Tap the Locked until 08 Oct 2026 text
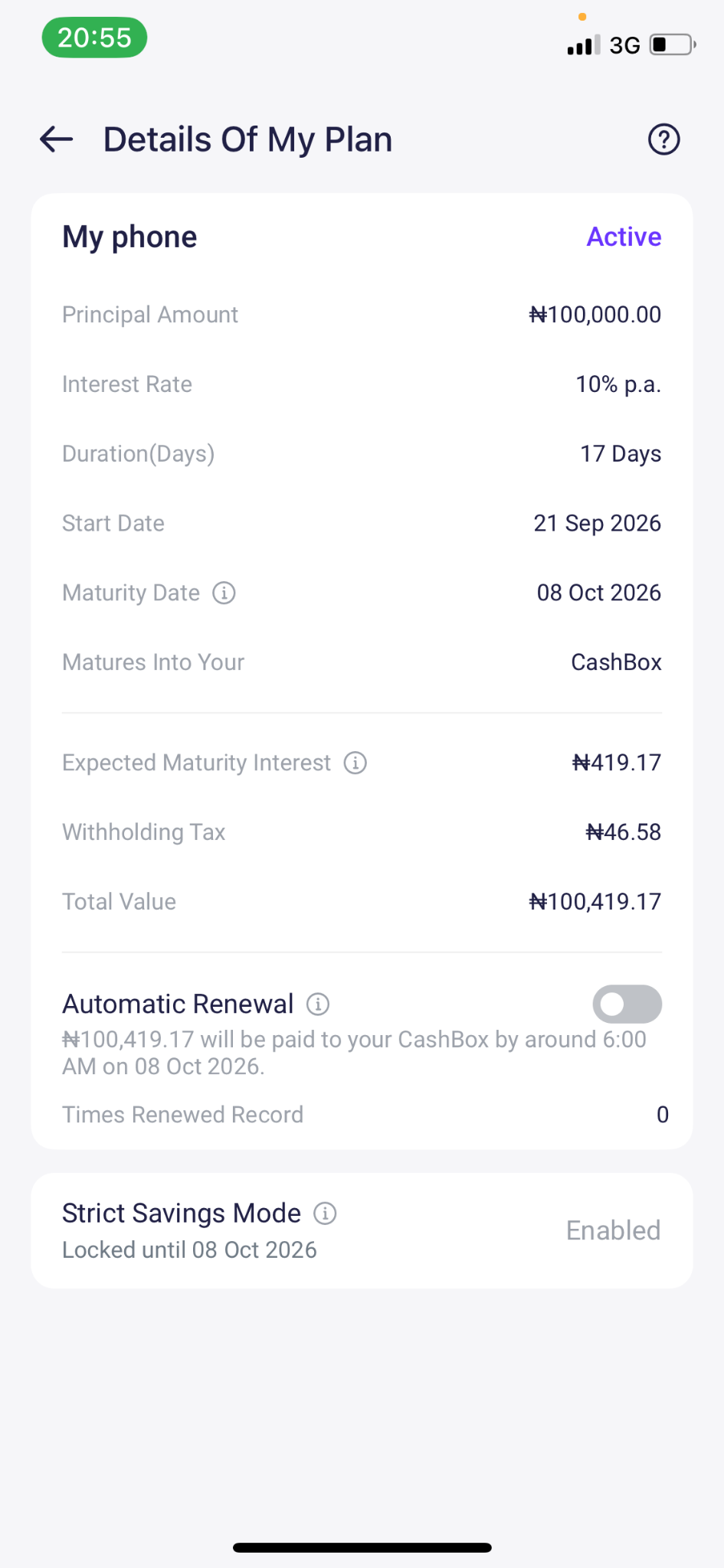The width and height of the screenshot is (724, 1568). coord(189,1249)
